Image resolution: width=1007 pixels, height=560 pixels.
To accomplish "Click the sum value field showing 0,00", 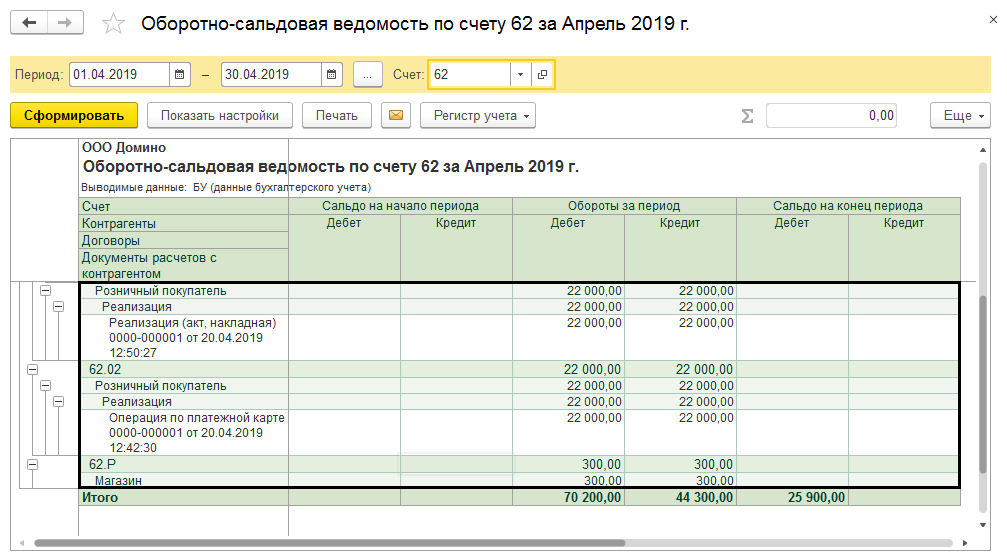I will 831,116.
